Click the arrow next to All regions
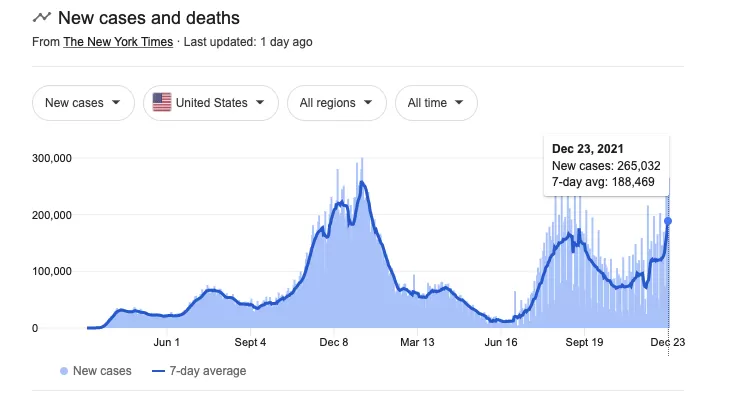Viewport: 730px width, 403px height. point(368,102)
